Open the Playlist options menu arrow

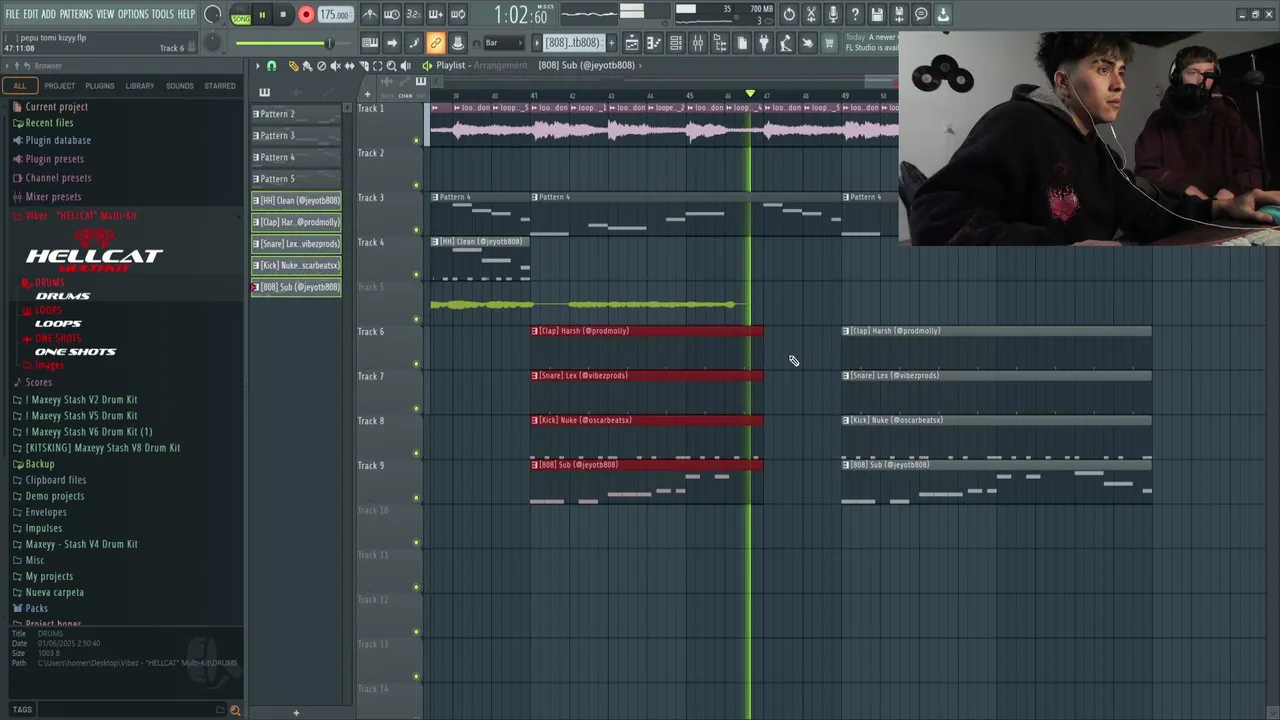[x=257, y=65]
